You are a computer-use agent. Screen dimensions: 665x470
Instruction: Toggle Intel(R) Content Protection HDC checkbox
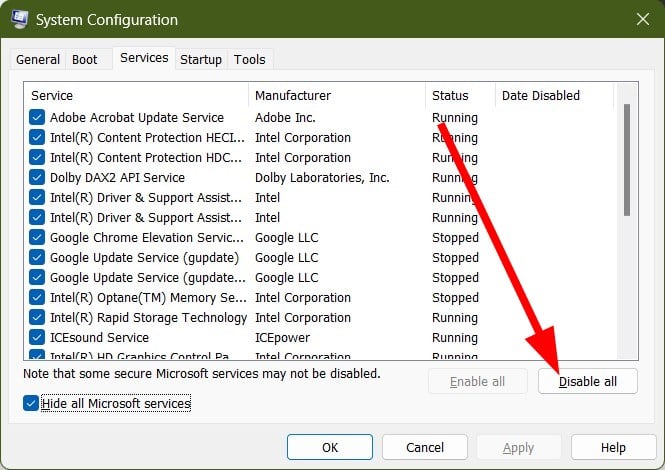coord(37,157)
